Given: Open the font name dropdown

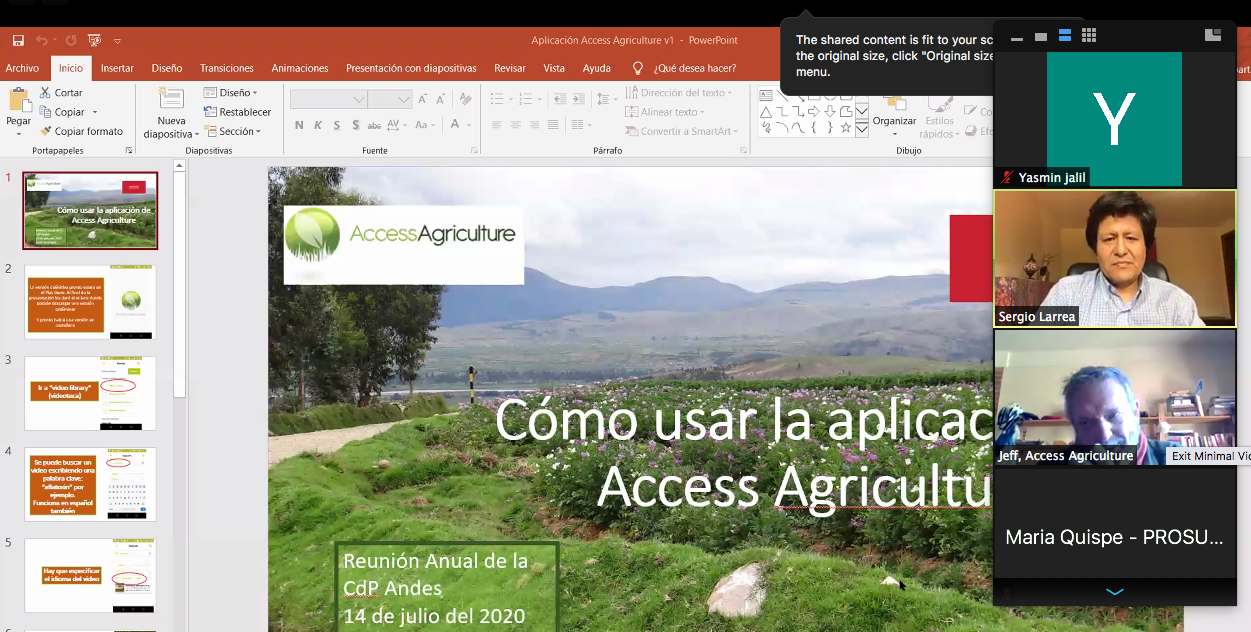Looking at the screenshot, I should tap(358, 99).
